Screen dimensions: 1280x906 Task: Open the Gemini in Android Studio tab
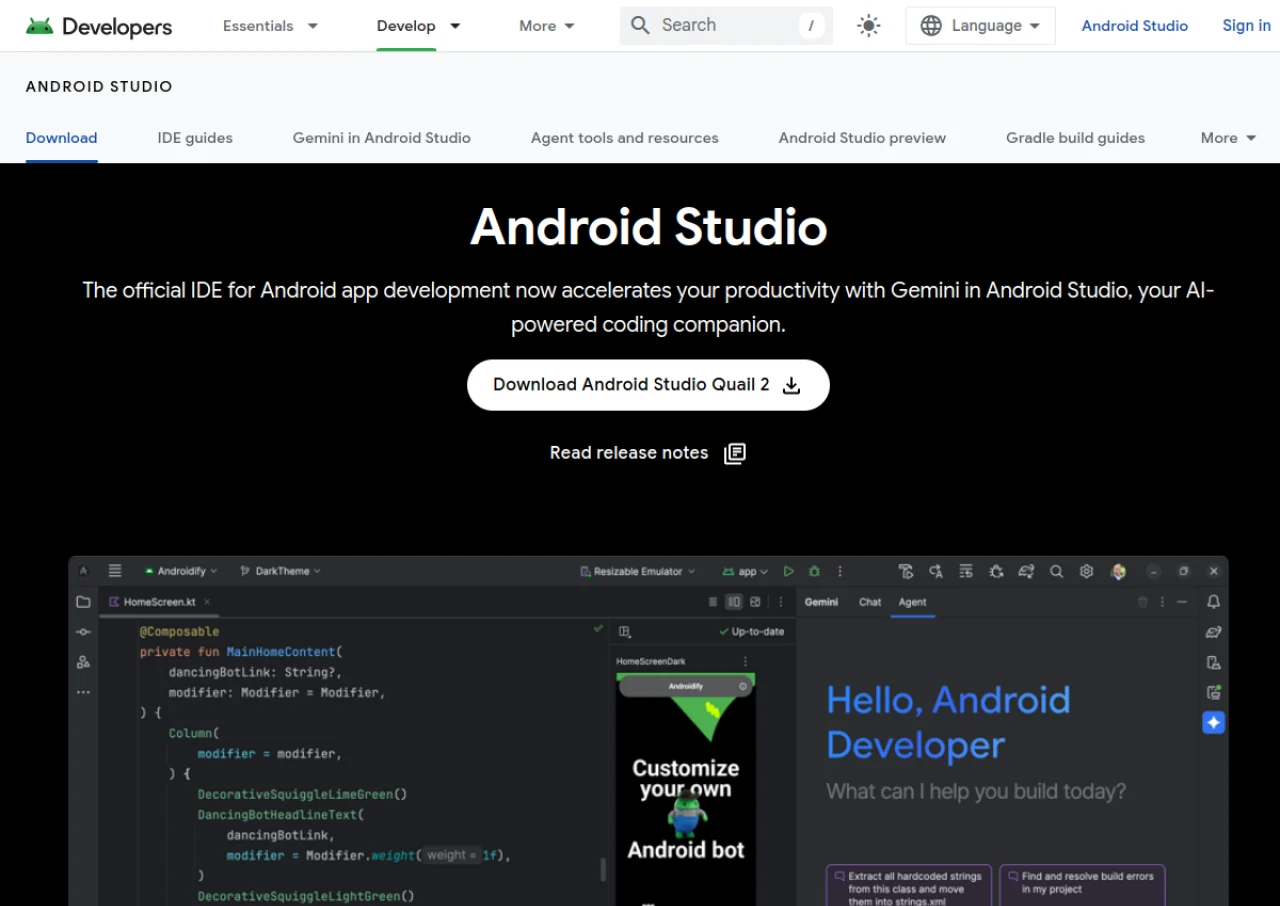pyautogui.click(x=382, y=138)
